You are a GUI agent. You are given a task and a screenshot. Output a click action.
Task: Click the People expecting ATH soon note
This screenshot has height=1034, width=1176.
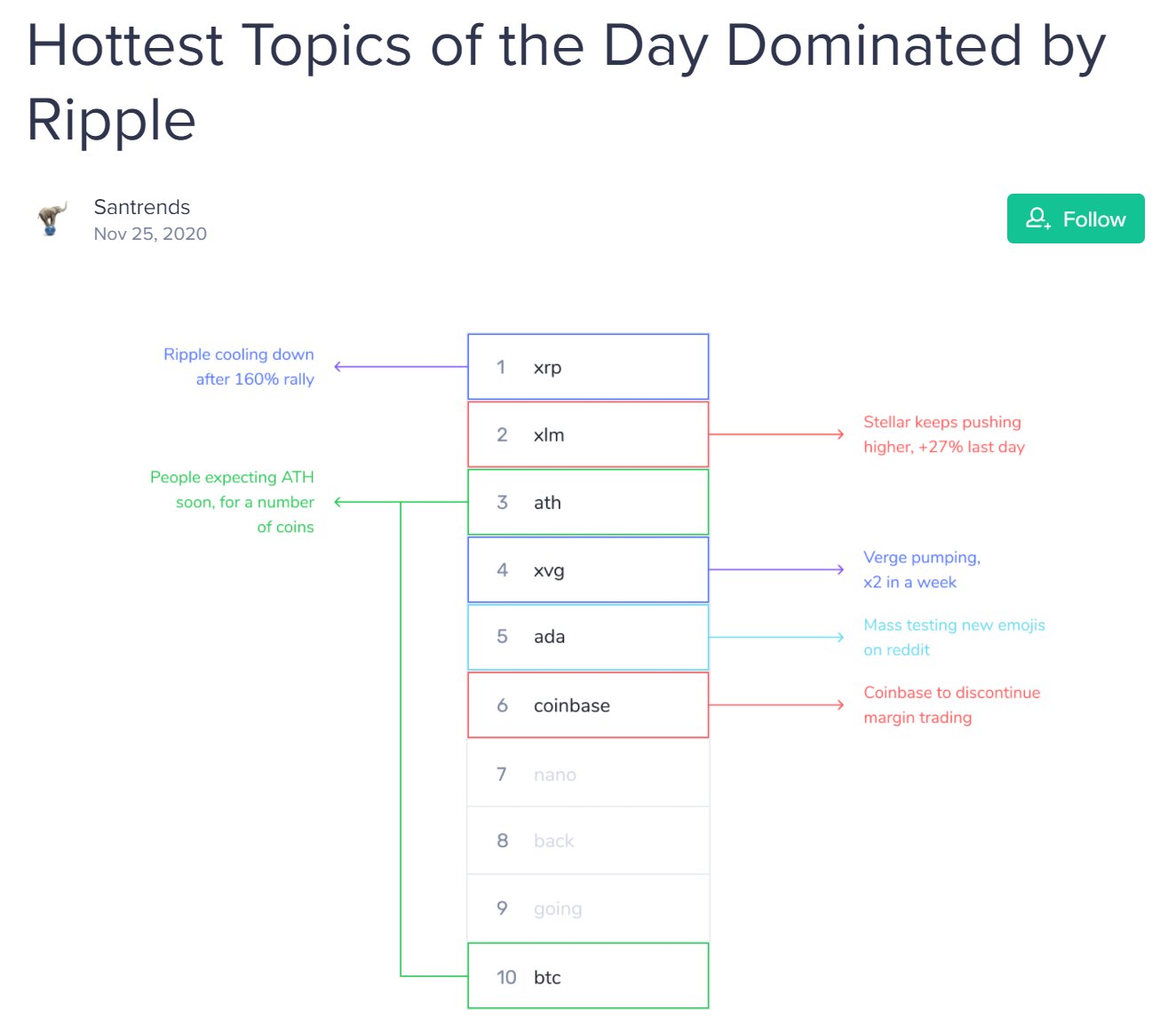(x=232, y=502)
